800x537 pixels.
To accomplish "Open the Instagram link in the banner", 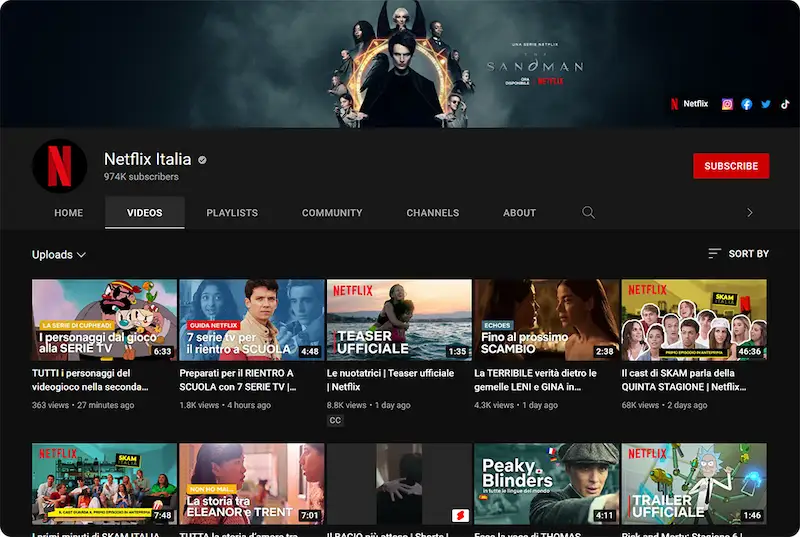I will (x=727, y=104).
